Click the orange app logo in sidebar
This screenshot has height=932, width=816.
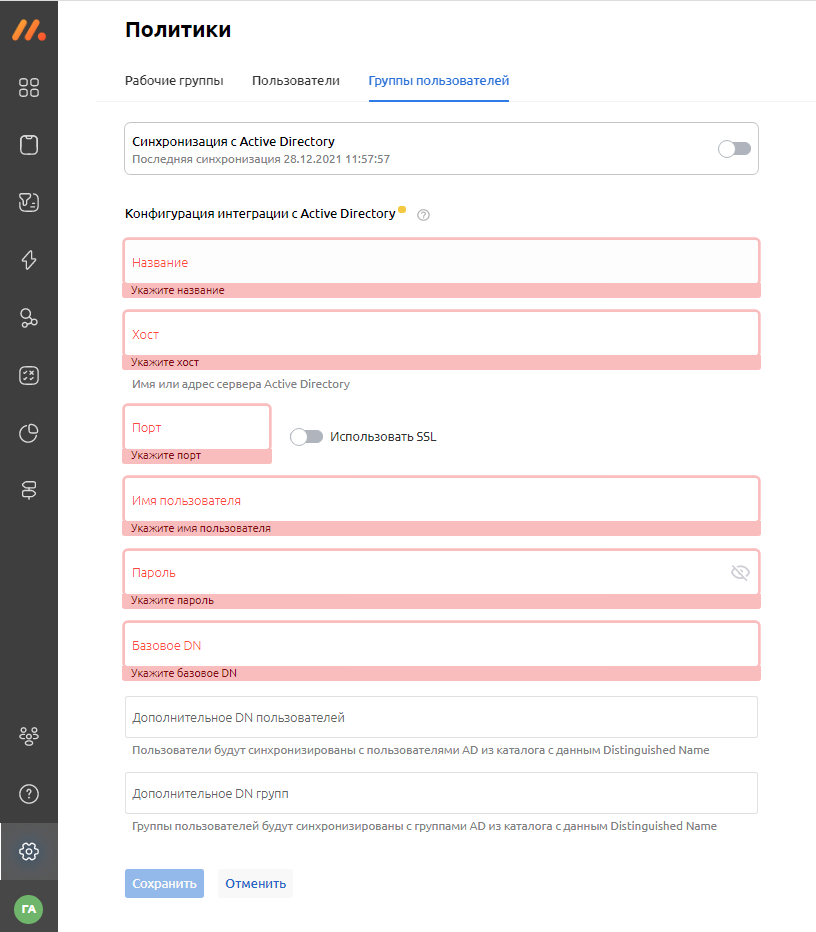(x=29, y=30)
